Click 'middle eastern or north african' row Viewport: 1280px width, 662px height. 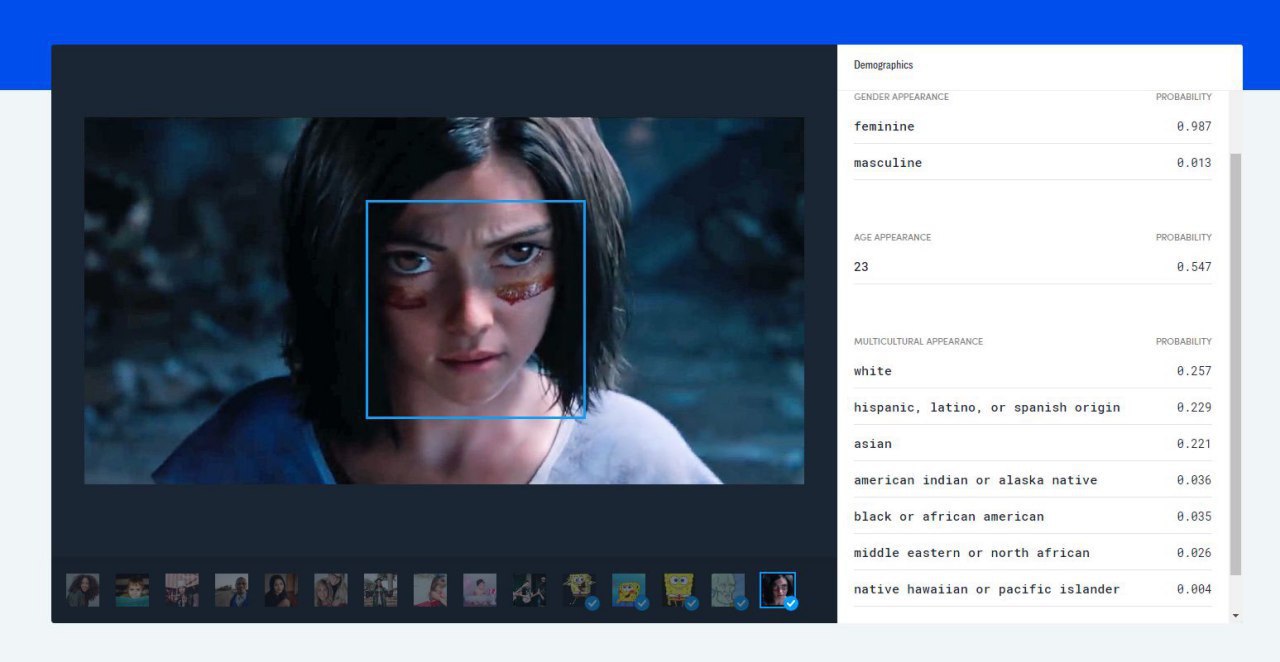click(x=1033, y=553)
